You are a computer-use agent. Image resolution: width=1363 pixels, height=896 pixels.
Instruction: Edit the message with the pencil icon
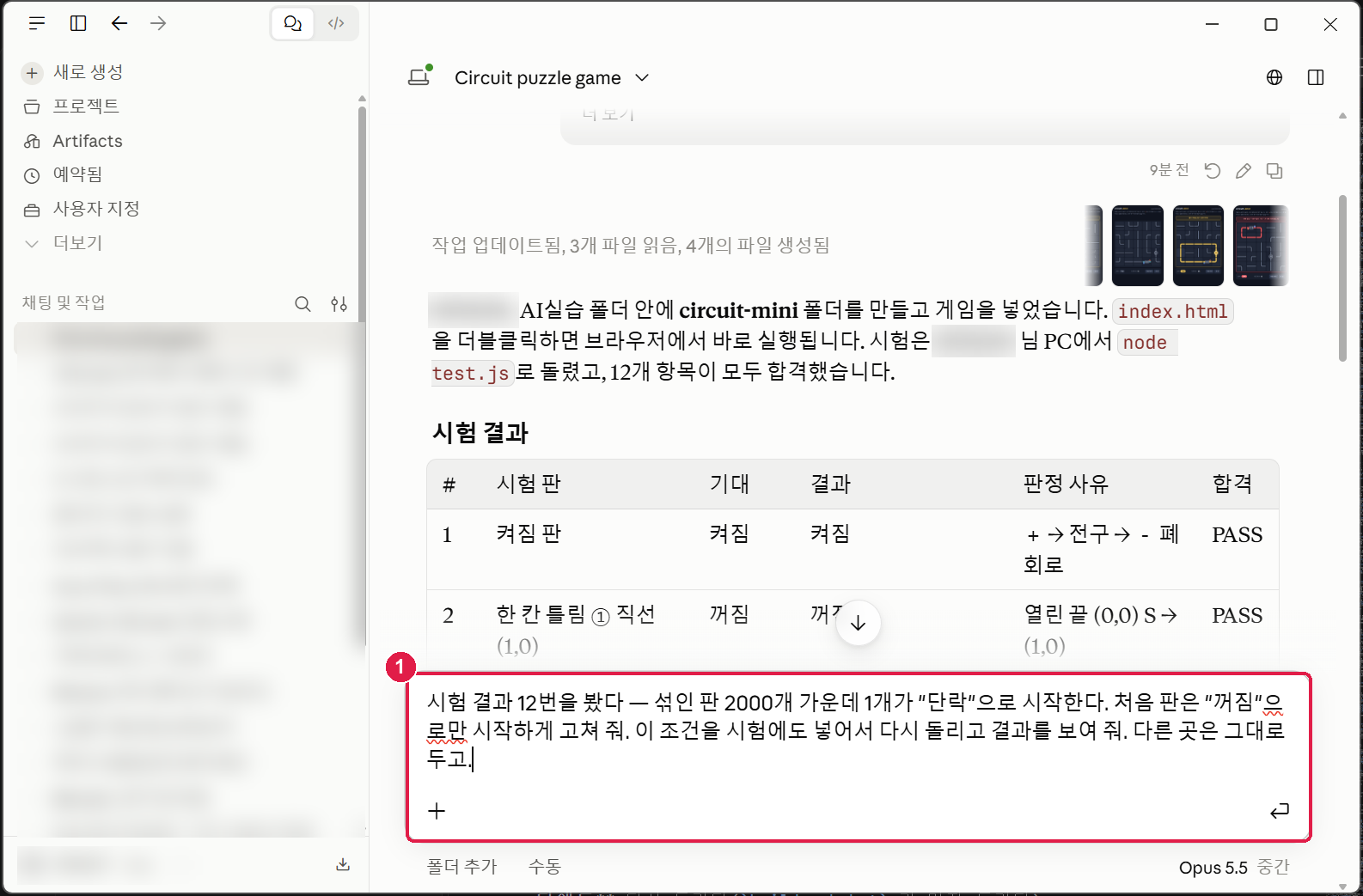[1244, 170]
